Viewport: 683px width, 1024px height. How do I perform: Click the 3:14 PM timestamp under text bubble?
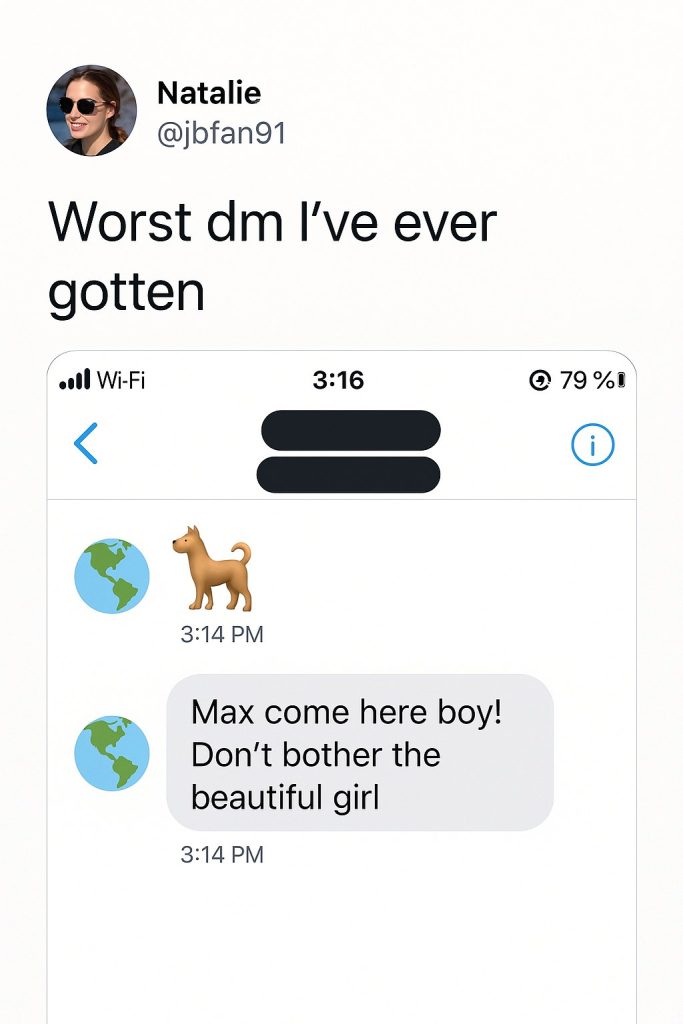(222, 854)
